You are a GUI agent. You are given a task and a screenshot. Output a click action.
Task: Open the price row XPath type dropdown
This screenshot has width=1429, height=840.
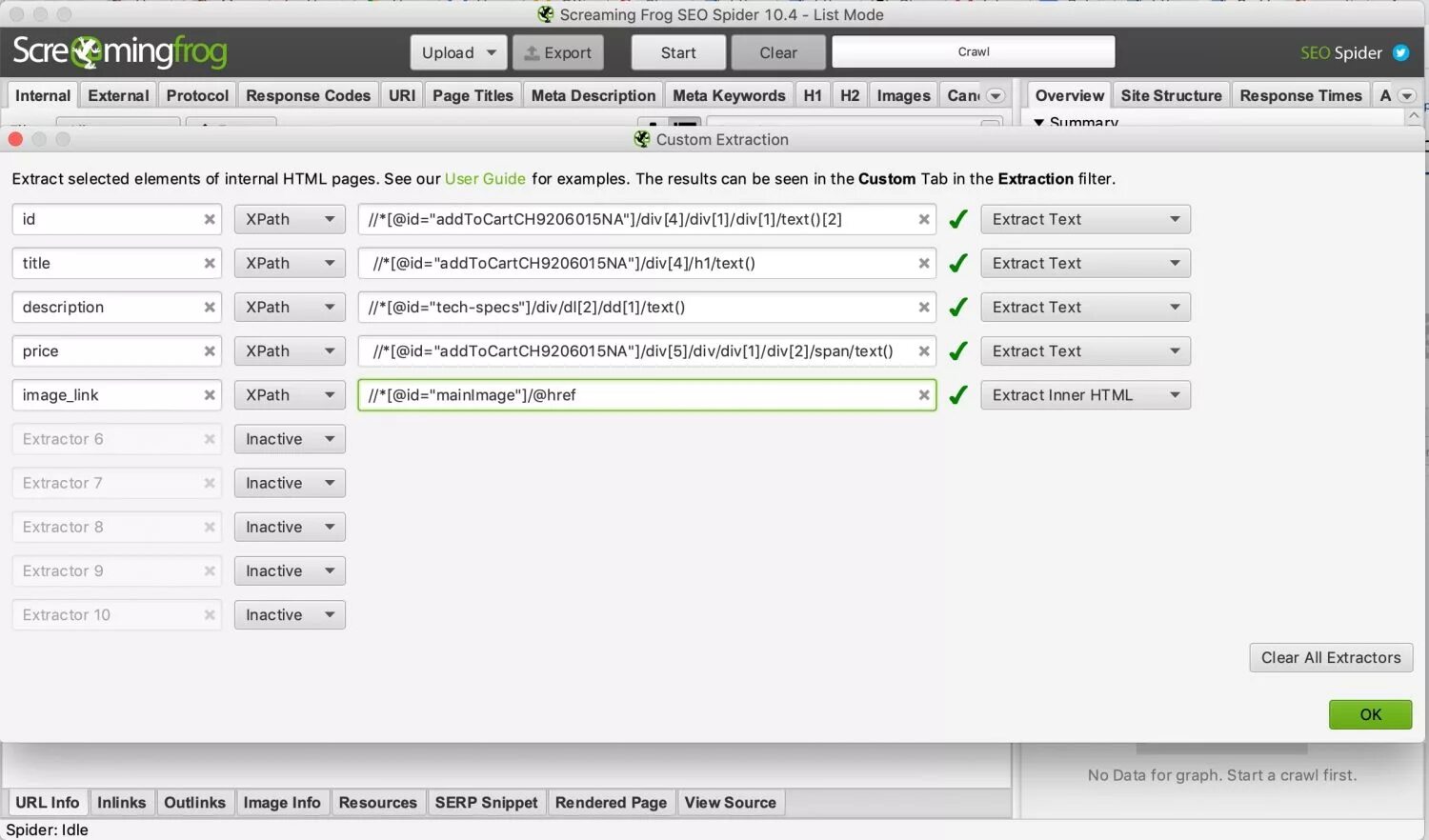[x=290, y=350]
